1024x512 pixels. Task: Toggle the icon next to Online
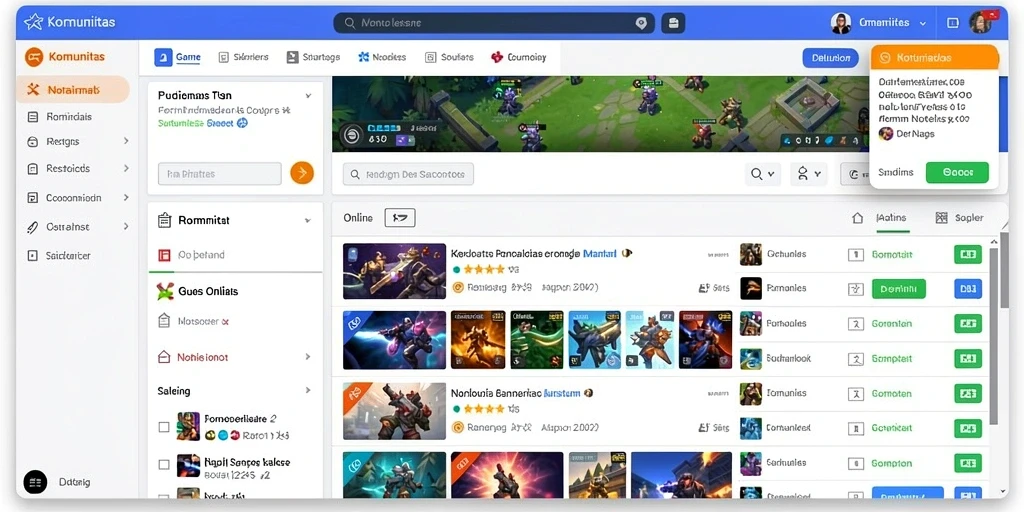(400, 218)
